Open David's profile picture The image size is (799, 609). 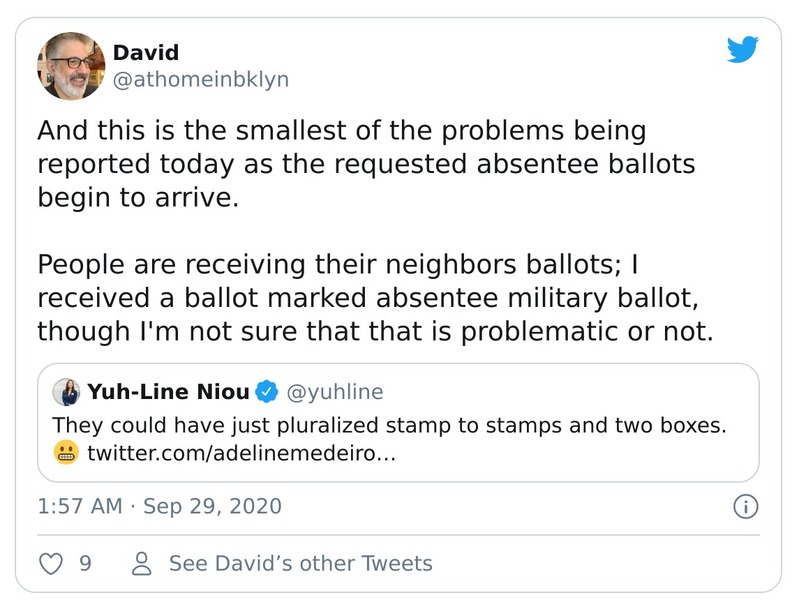[x=71, y=66]
